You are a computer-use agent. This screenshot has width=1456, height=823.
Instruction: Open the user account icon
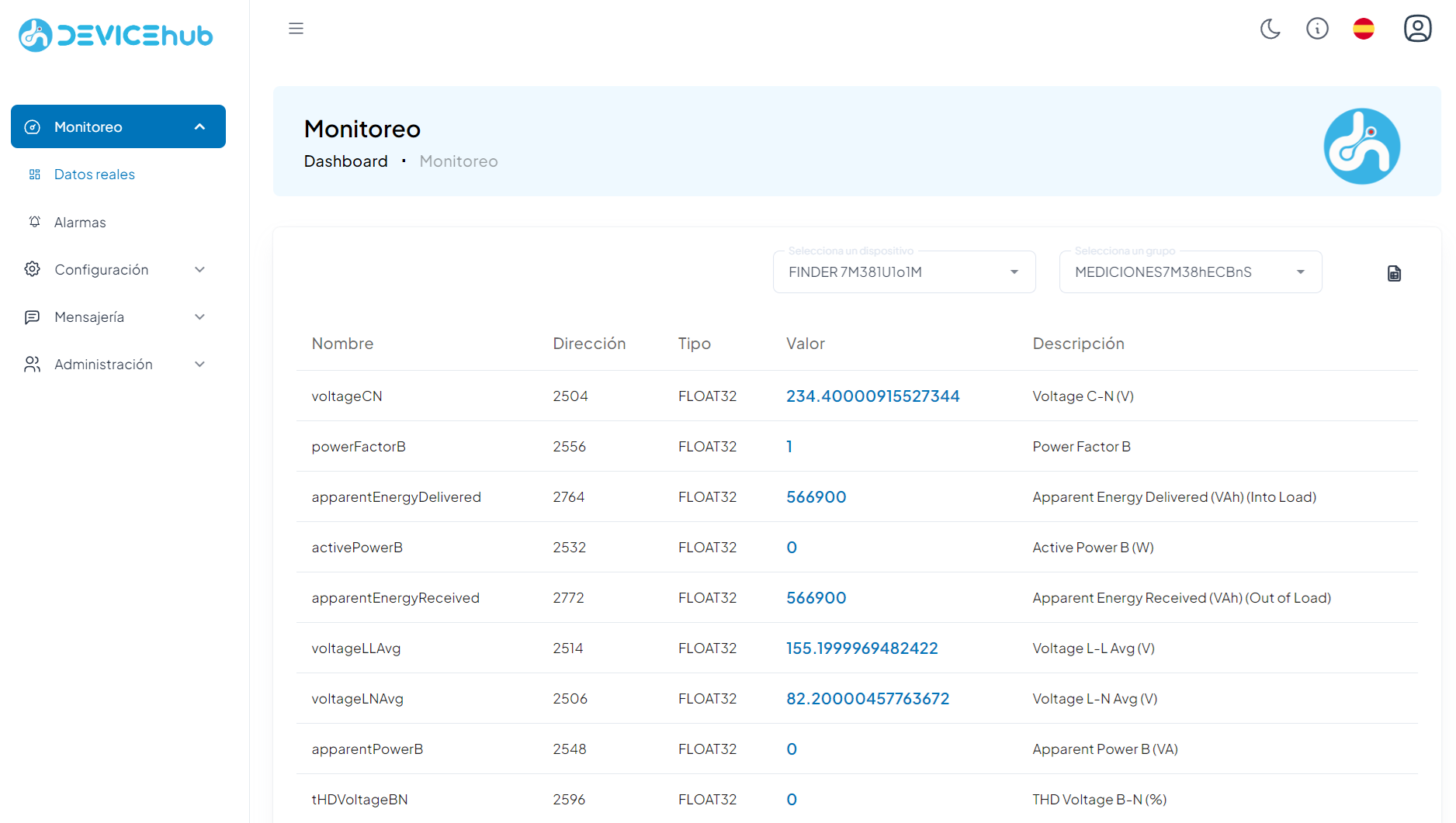click(x=1418, y=28)
